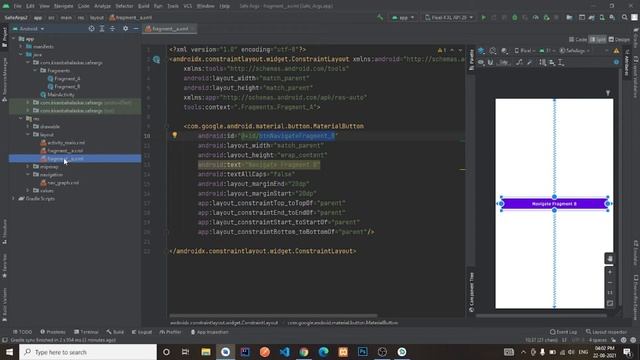Viewport: 640px width, 360px height.
Task: Select activity_main.xml in the layout folder
Action: [x=62, y=142]
